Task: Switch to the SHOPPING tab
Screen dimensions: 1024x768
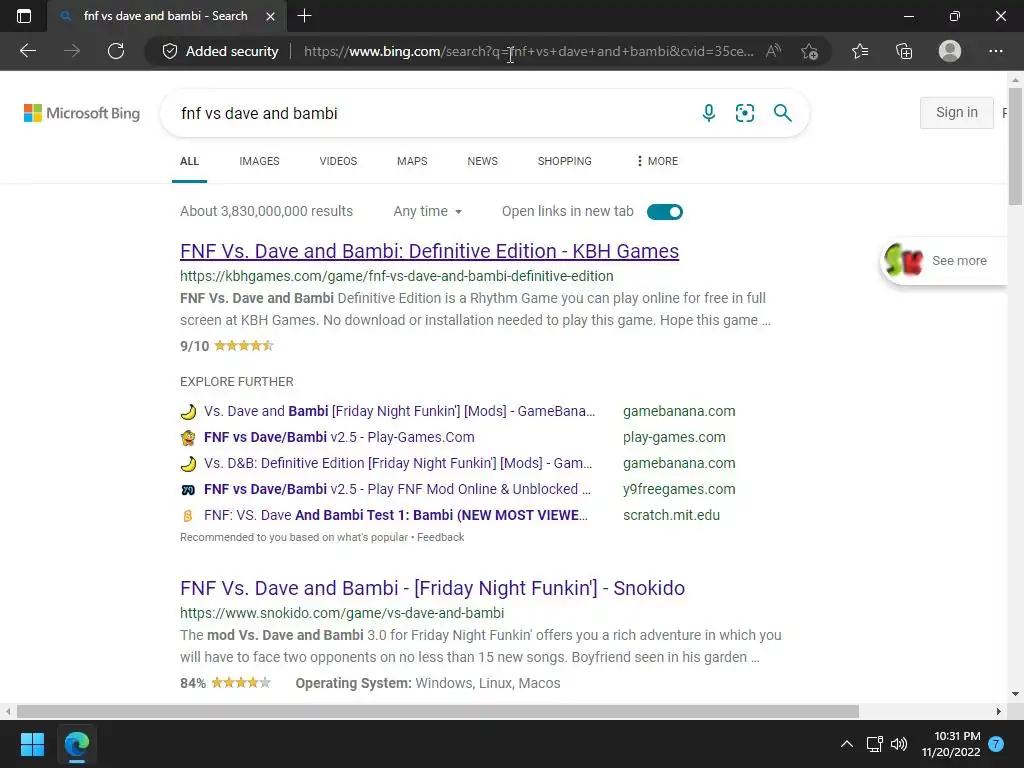Action: [x=565, y=161]
